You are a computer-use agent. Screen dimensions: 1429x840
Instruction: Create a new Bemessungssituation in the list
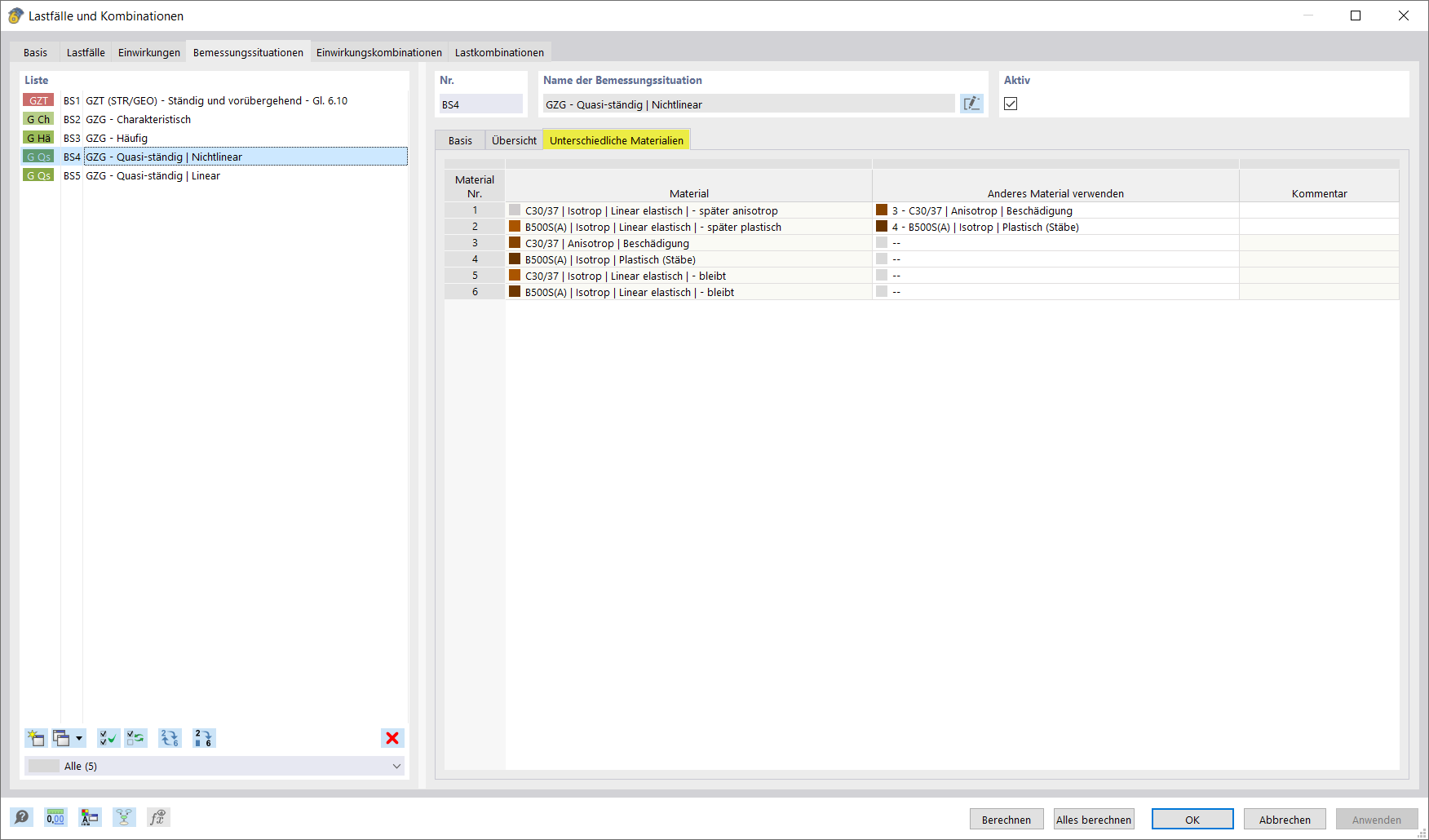[x=35, y=738]
